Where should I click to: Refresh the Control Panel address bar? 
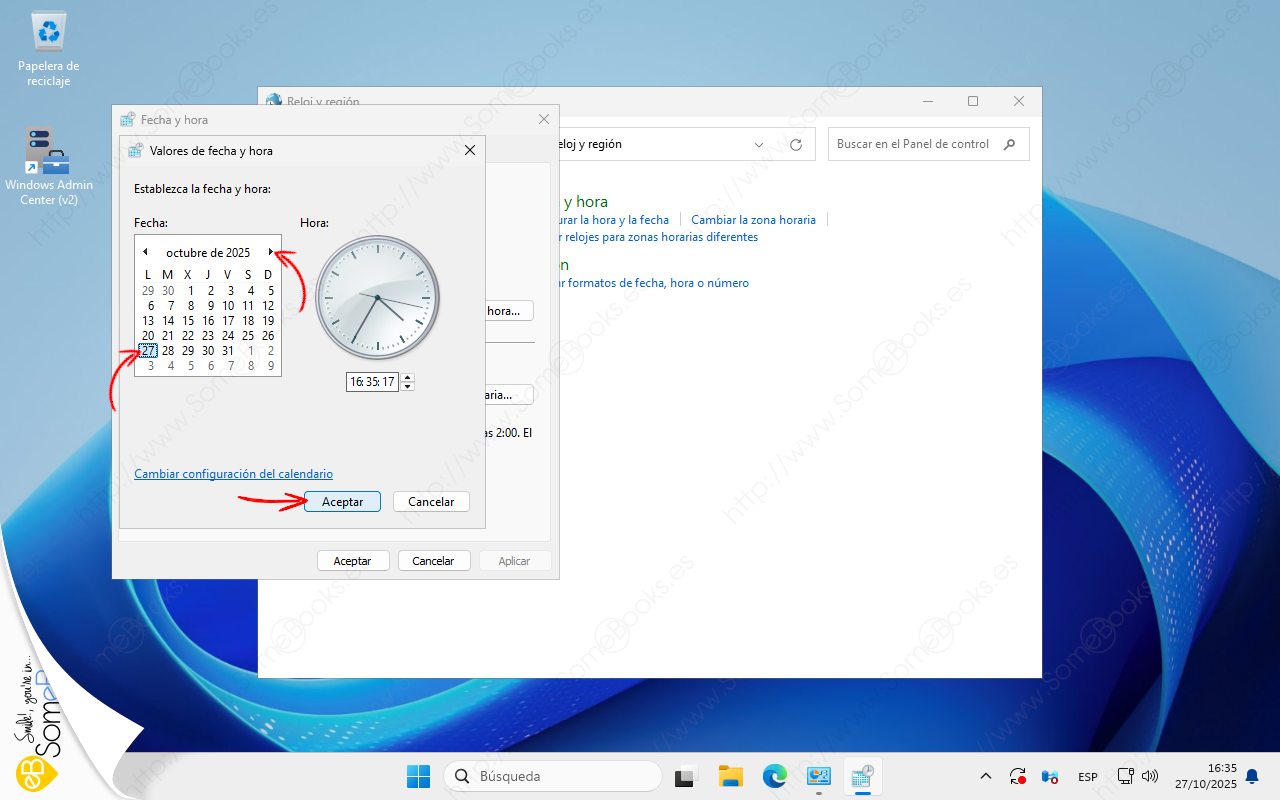pos(796,145)
